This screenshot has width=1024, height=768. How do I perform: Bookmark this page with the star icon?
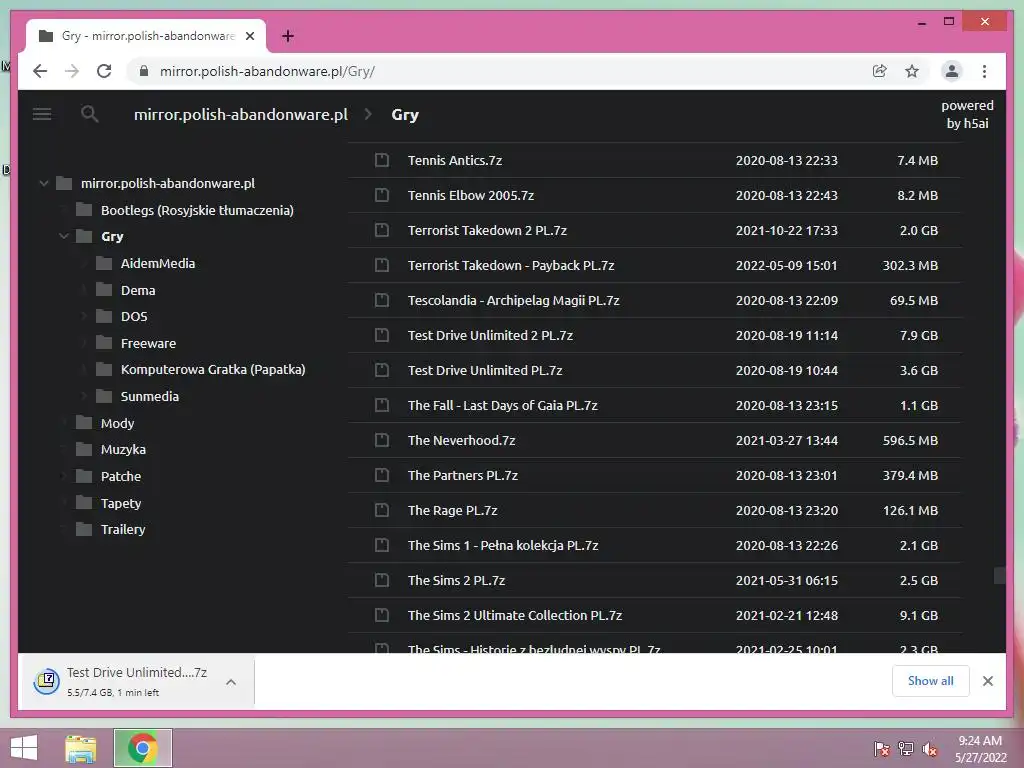(912, 71)
